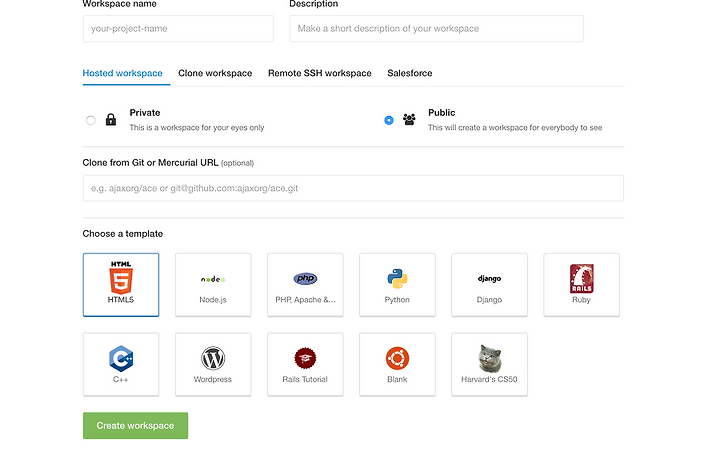The image size is (720, 451).
Task: Click 'This is a workspace for your eyes only' text
Action: click(197, 128)
